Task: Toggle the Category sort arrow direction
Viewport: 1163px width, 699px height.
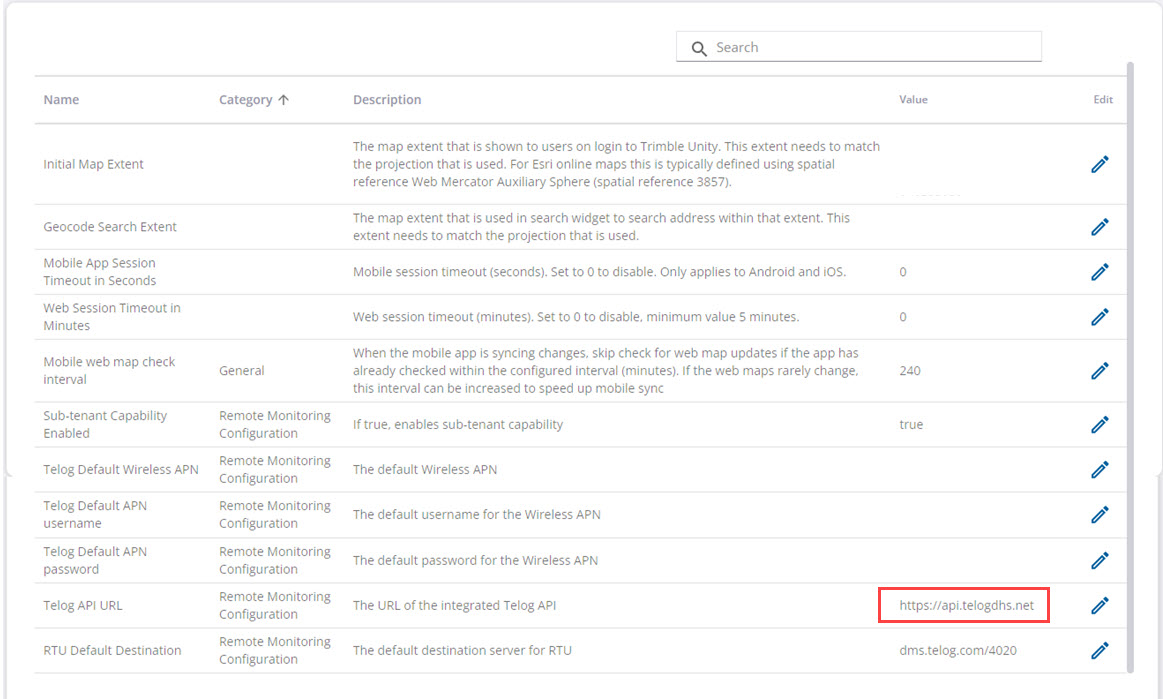Action: coord(284,100)
